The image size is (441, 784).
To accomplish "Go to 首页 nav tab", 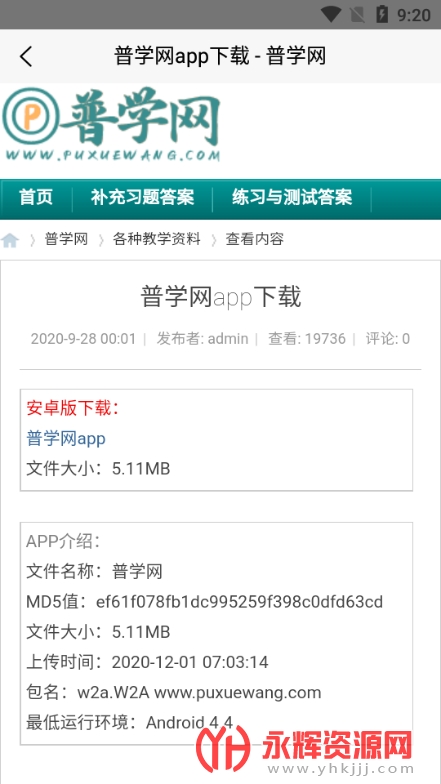I will (x=36, y=197).
